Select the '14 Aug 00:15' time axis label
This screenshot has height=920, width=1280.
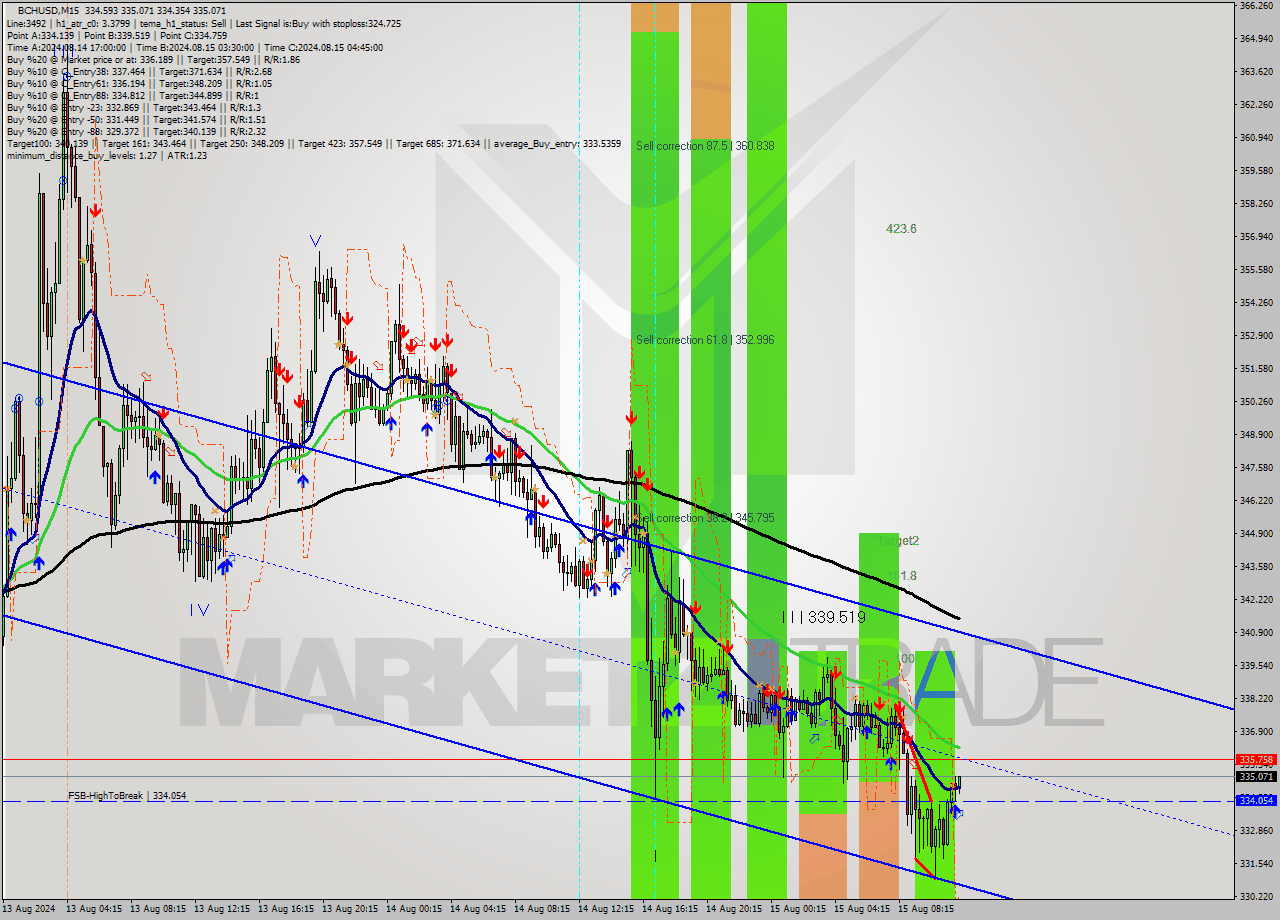click(x=414, y=910)
